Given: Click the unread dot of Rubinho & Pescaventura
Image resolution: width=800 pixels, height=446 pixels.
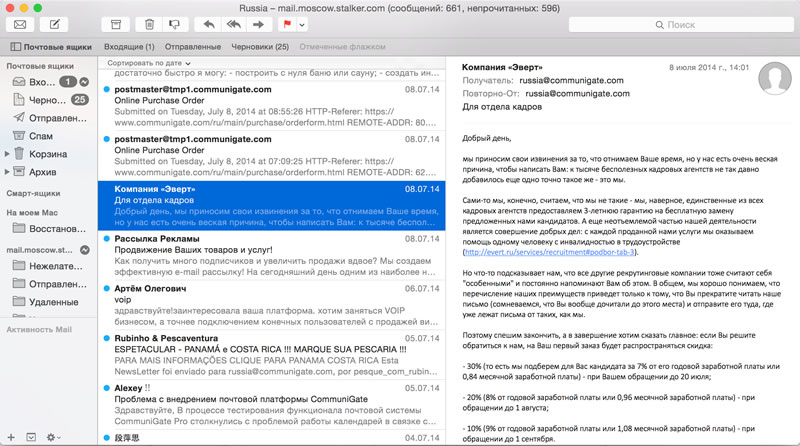Looking at the screenshot, I should [x=107, y=338].
